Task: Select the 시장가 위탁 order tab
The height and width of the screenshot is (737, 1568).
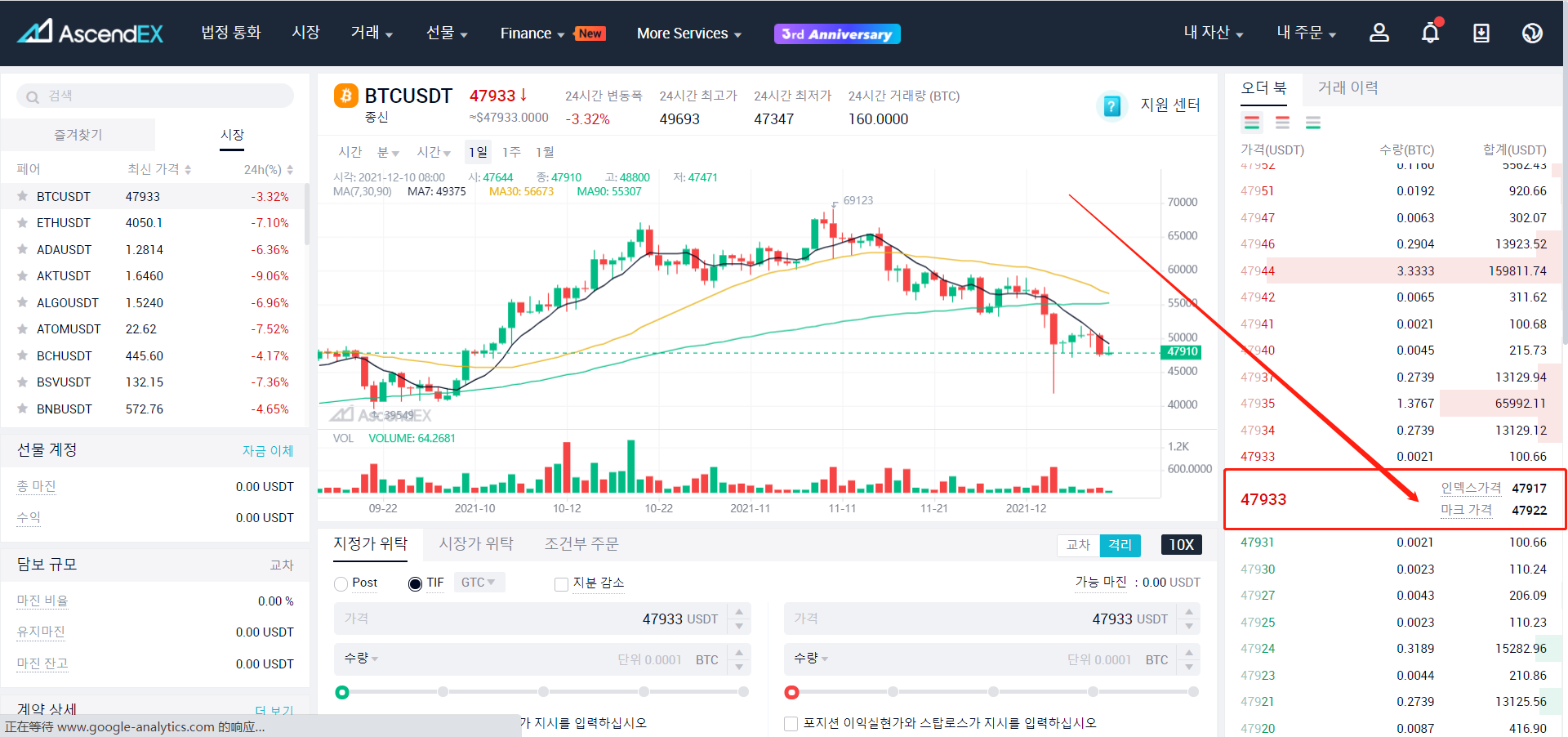Action: point(476,544)
